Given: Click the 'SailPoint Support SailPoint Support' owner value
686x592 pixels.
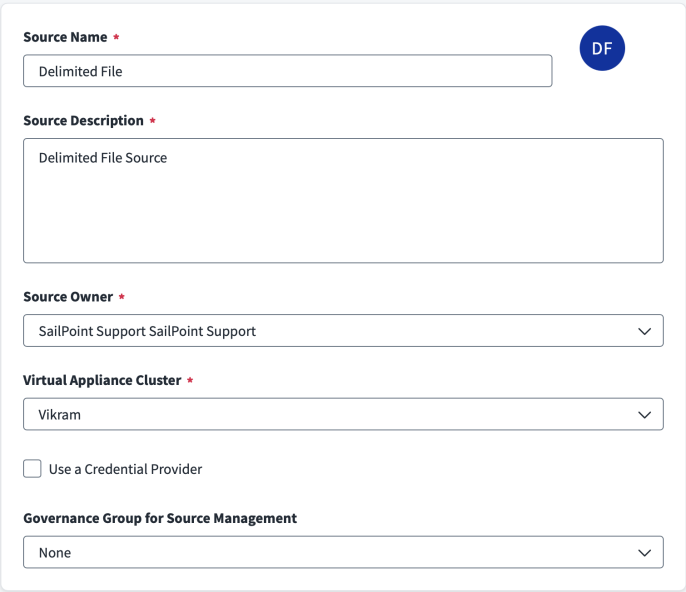Looking at the screenshot, I should [x=147, y=331].
